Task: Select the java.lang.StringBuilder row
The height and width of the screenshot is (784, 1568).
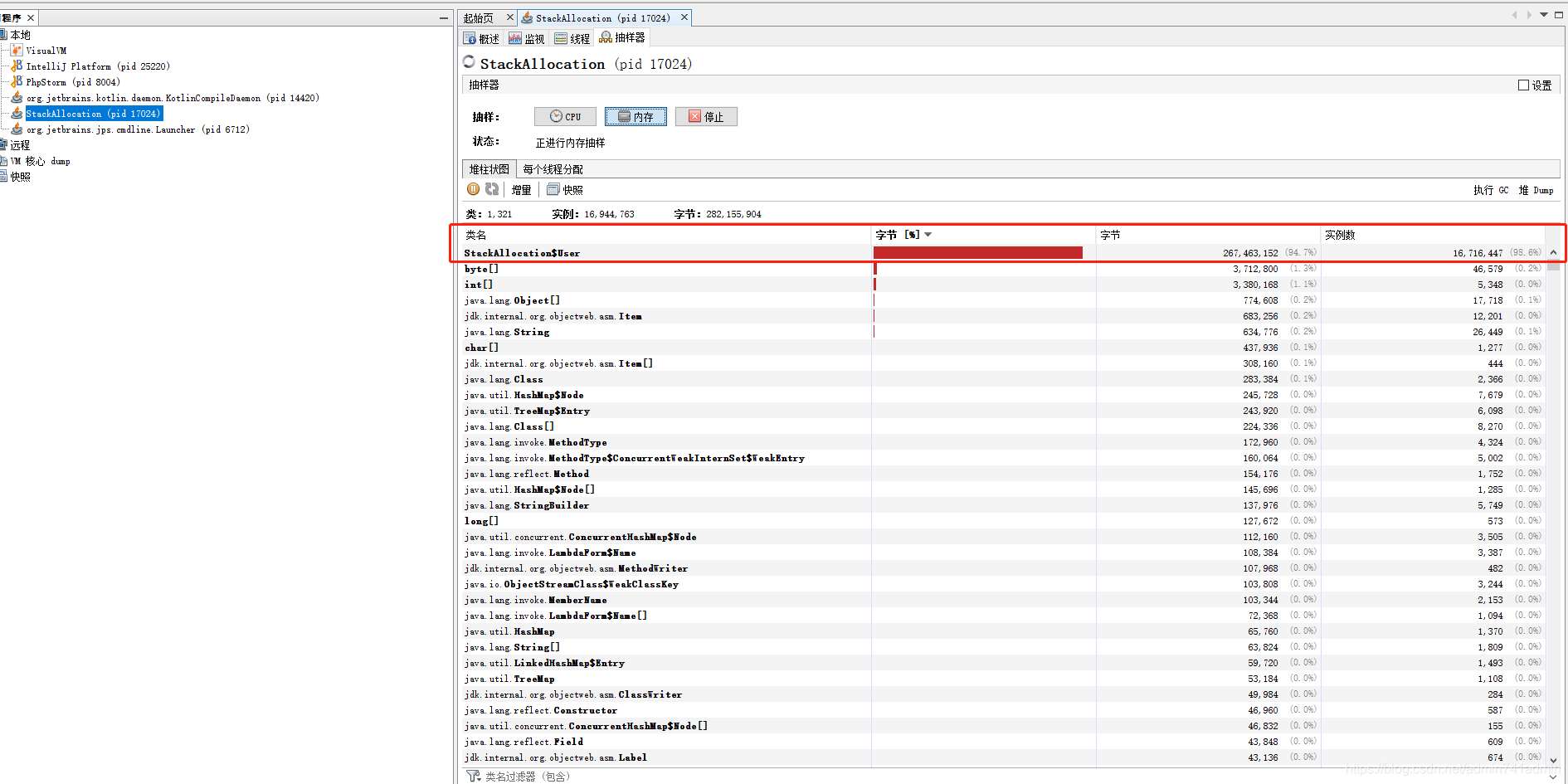Action: coord(1003,505)
